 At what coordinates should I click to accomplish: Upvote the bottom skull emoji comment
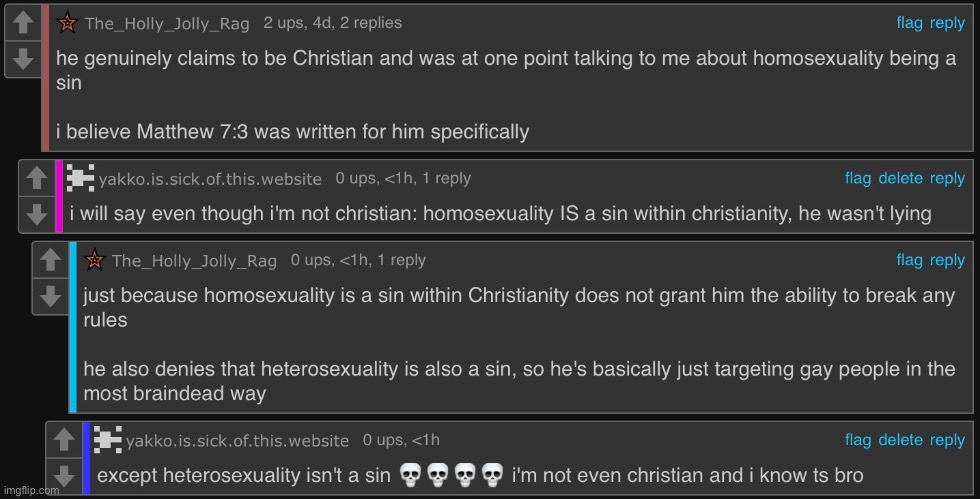click(x=64, y=441)
